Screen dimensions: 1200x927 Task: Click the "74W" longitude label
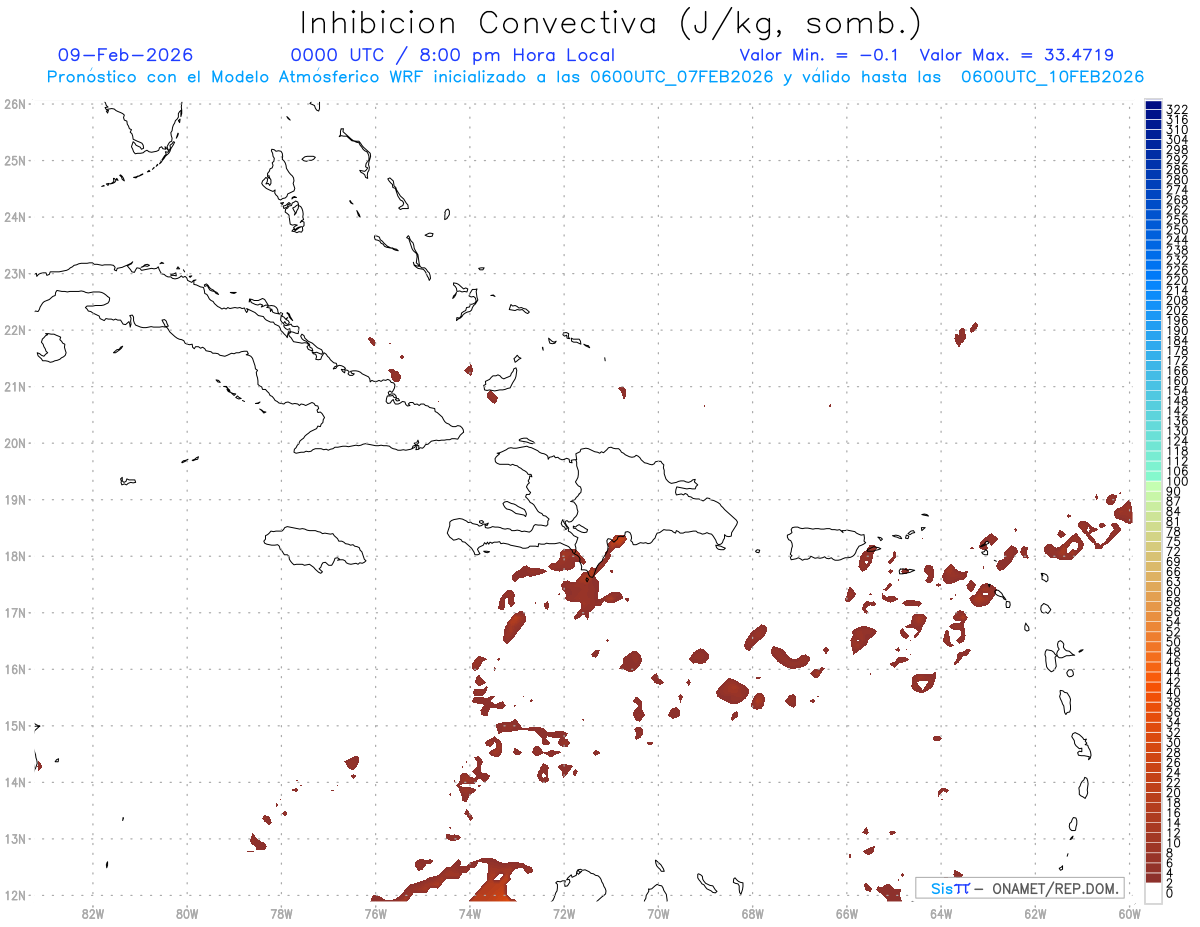coord(469,912)
